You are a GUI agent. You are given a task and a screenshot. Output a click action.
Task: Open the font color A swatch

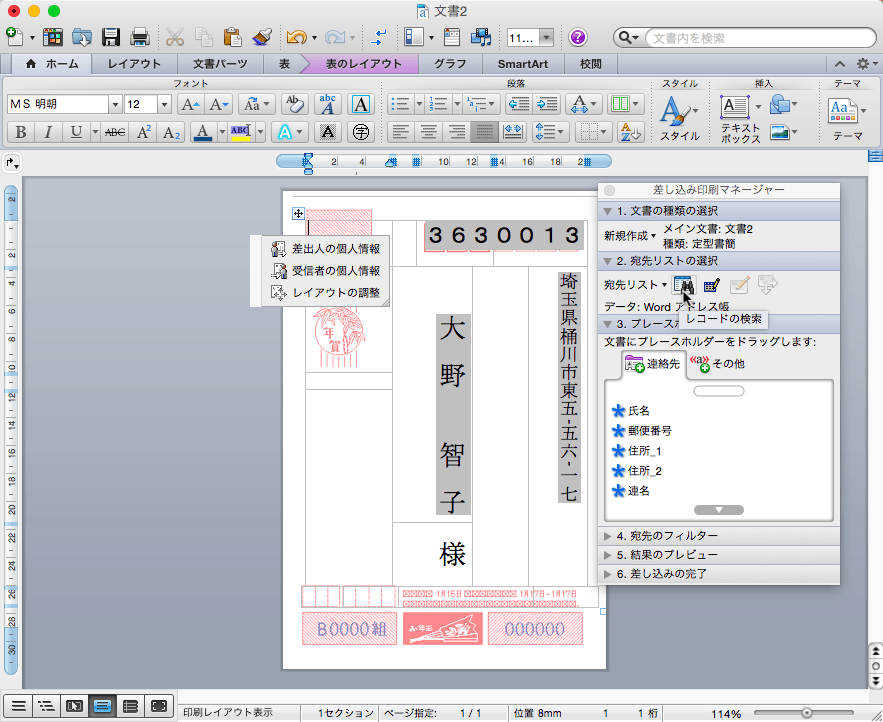pyautogui.click(x=203, y=133)
